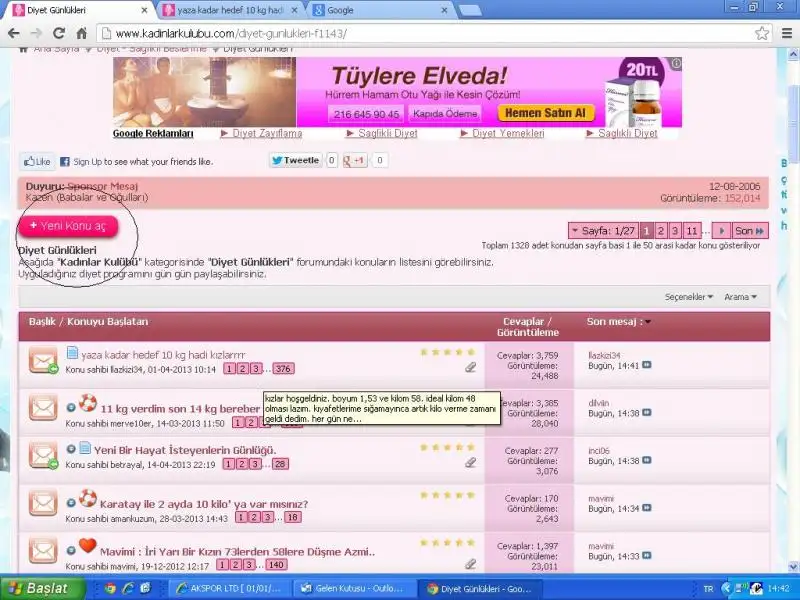This screenshot has height=600, width=800.
Task: Click envelope icon for Mavimi topic
Action: point(43,551)
